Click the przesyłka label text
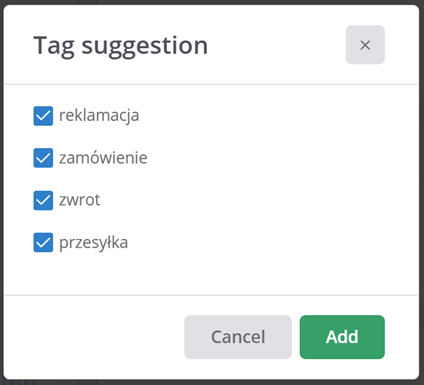The width and height of the screenshot is (424, 385). click(93, 243)
